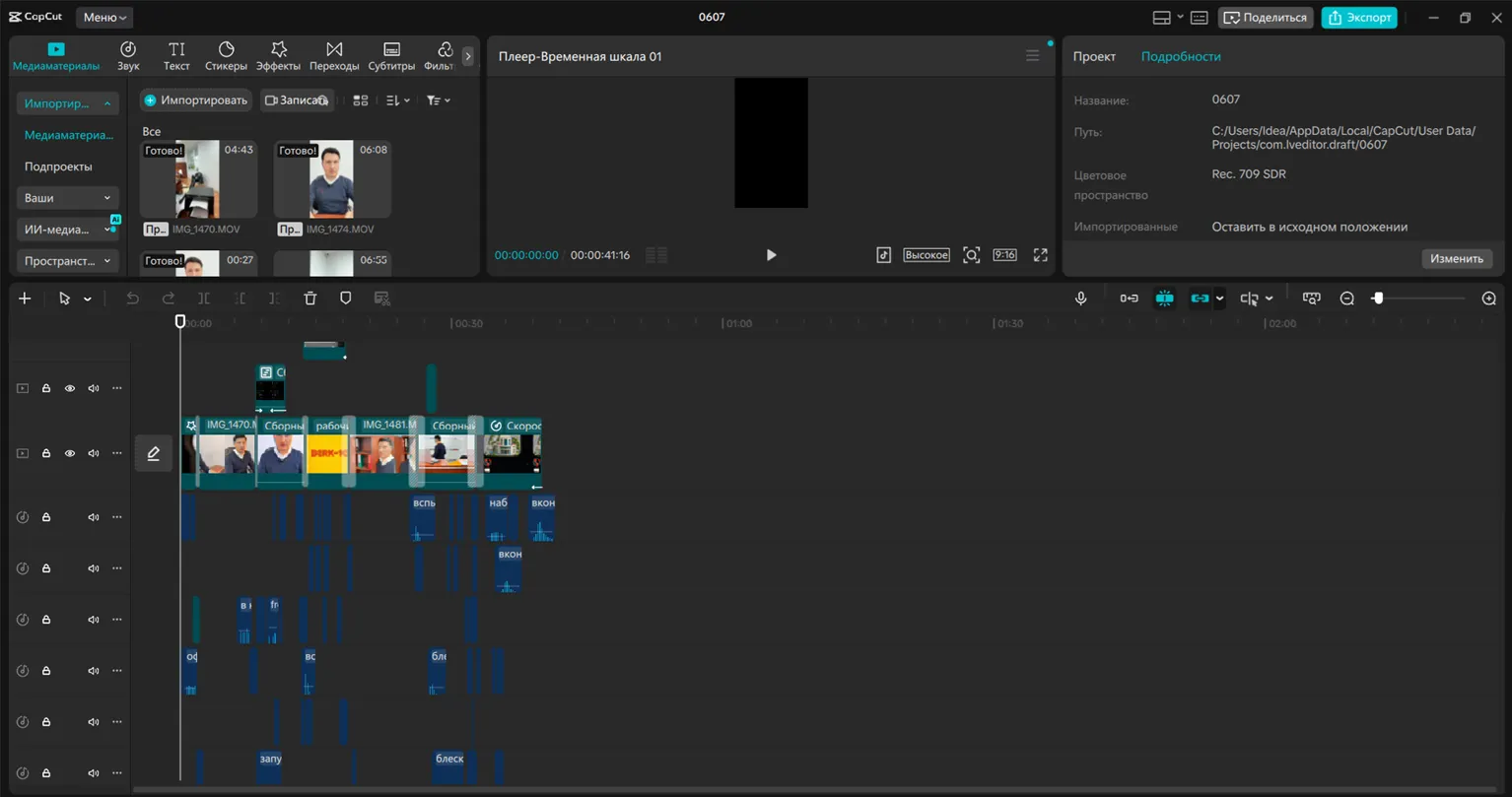Click the split clip tool
Image resolution: width=1512 pixels, height=797 pixels.
[x=204, y=299]
